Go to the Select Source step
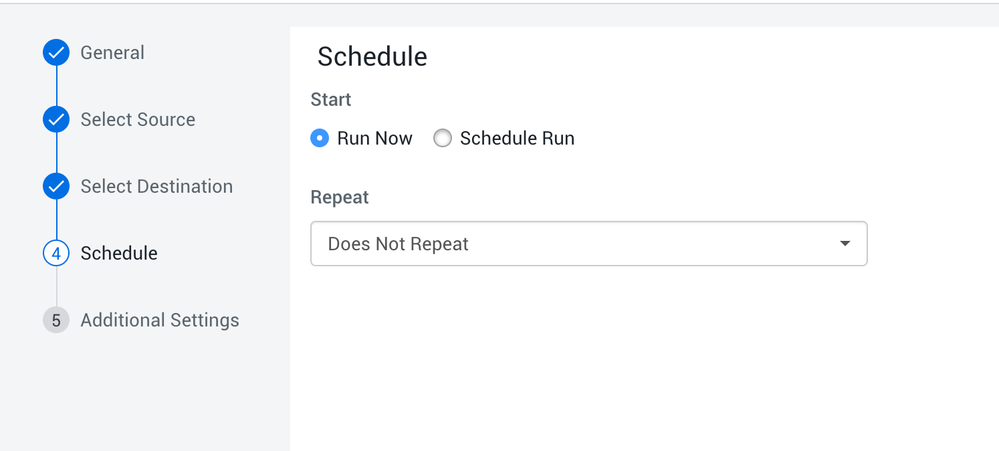 138,120
